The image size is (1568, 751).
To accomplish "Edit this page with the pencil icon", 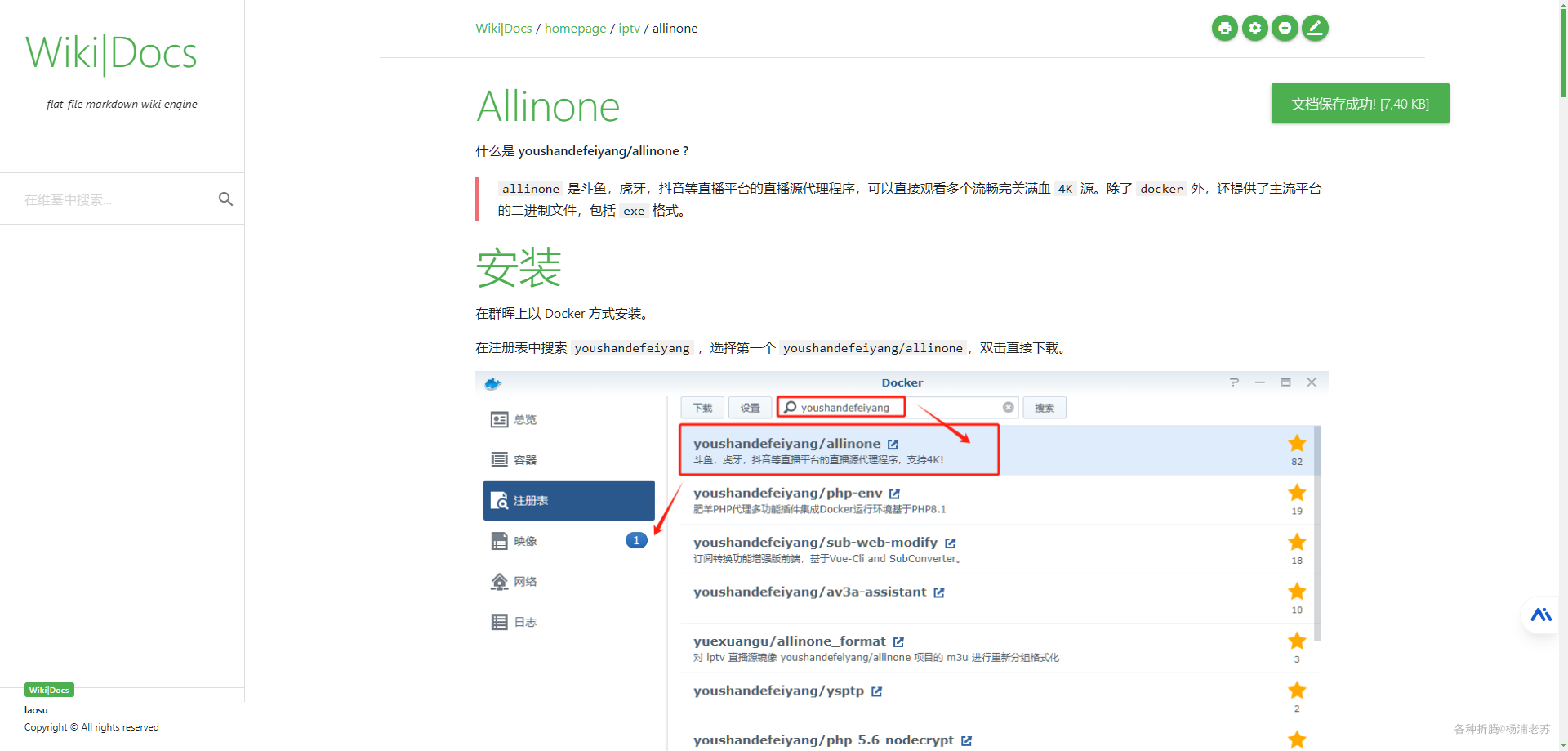I will (1315, 28).
